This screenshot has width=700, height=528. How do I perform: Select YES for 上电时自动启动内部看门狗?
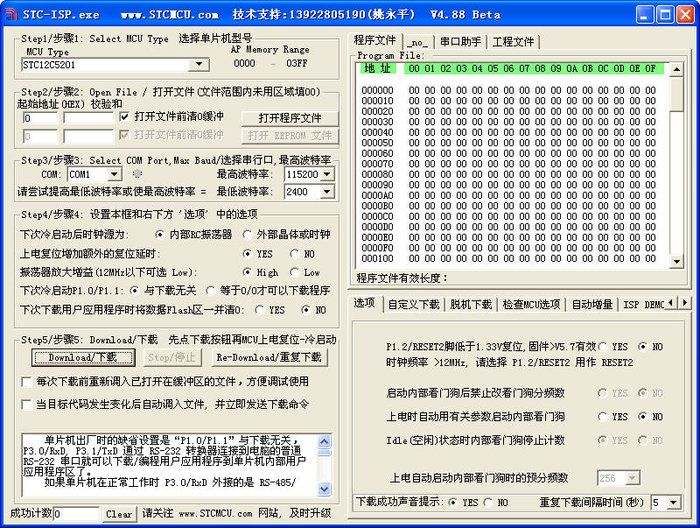(602, 417)
